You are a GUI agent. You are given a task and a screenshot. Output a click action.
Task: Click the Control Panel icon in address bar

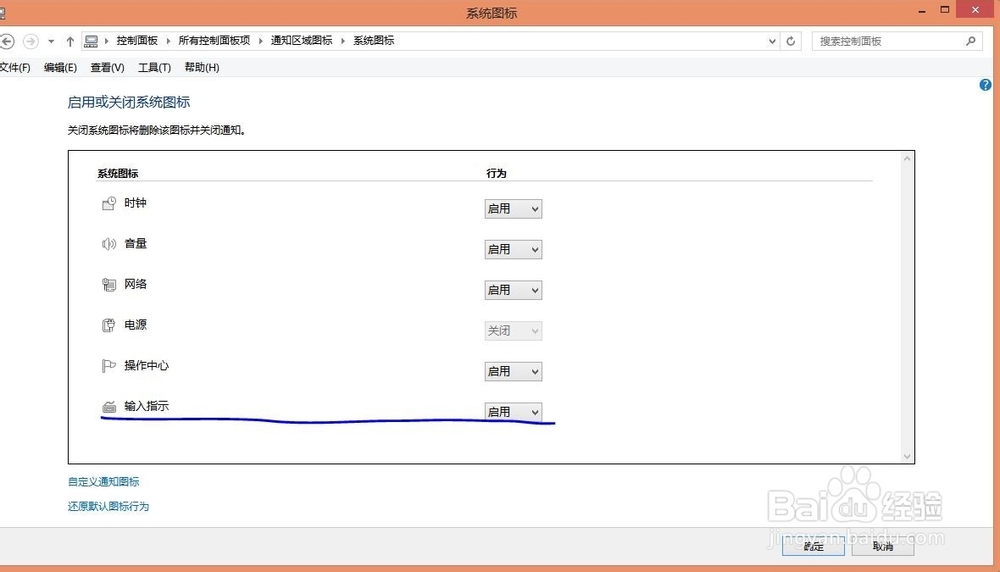point(91,41)
